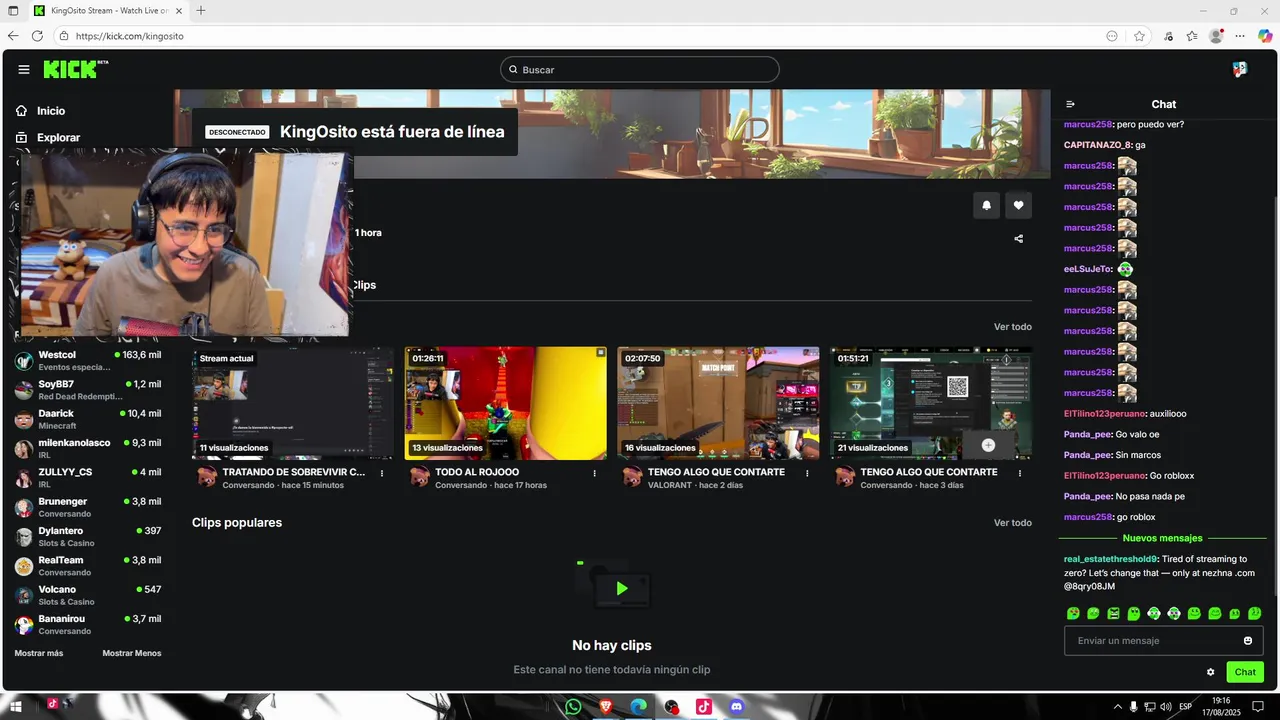The image size is (1280, 720).
Task: Open Daarick Minecraft channel
Action: [x=88, y=419]
